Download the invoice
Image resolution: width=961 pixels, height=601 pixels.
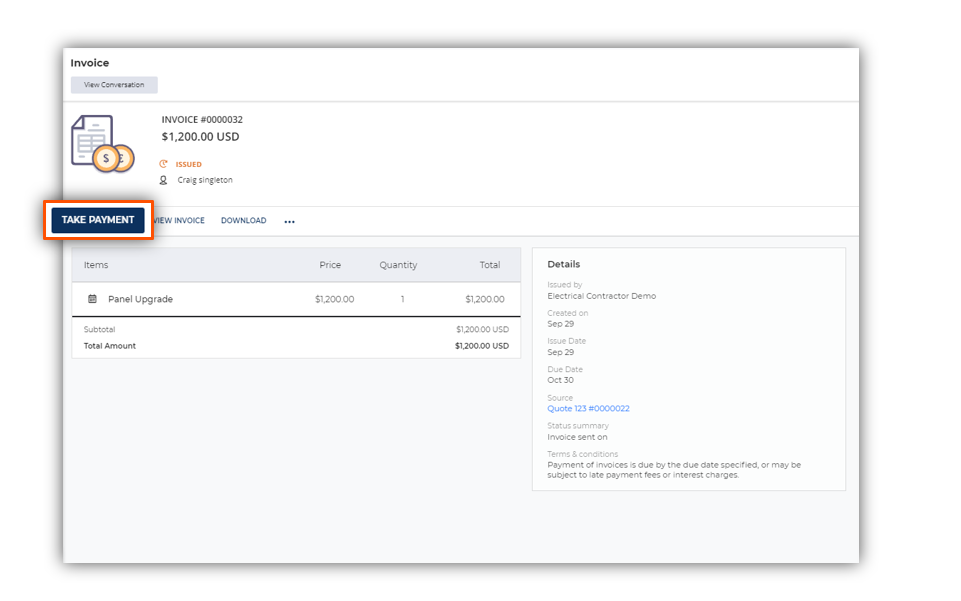(x=243, y=221)
